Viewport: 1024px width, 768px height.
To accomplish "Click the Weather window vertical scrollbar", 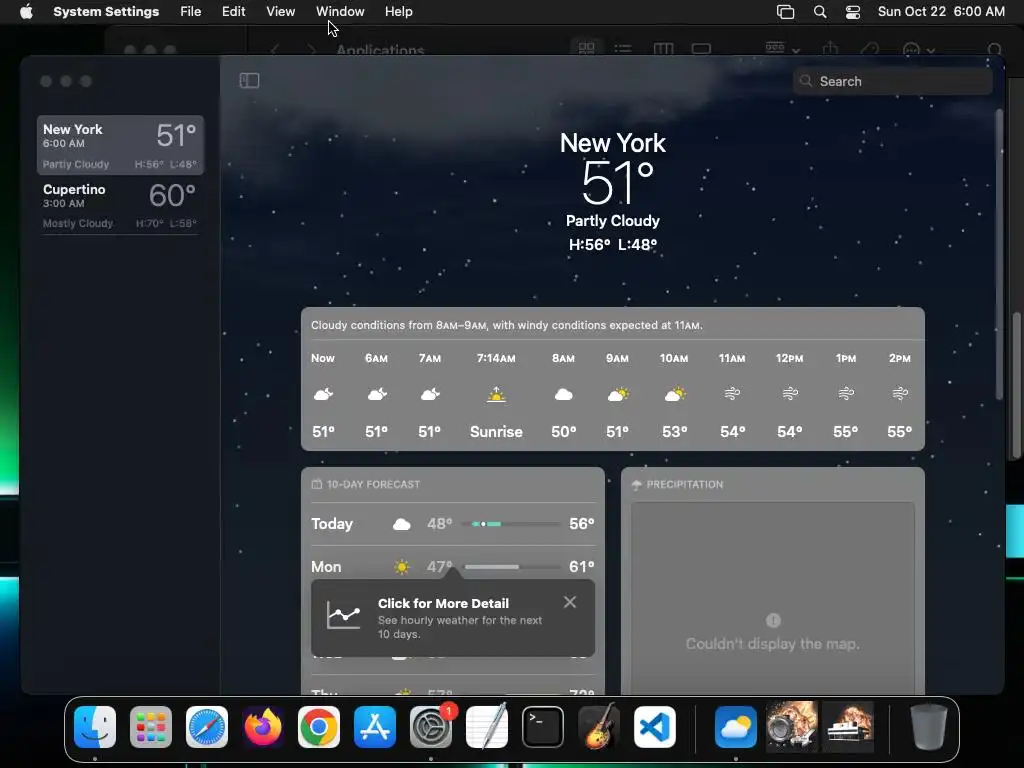I will [999, 255].
